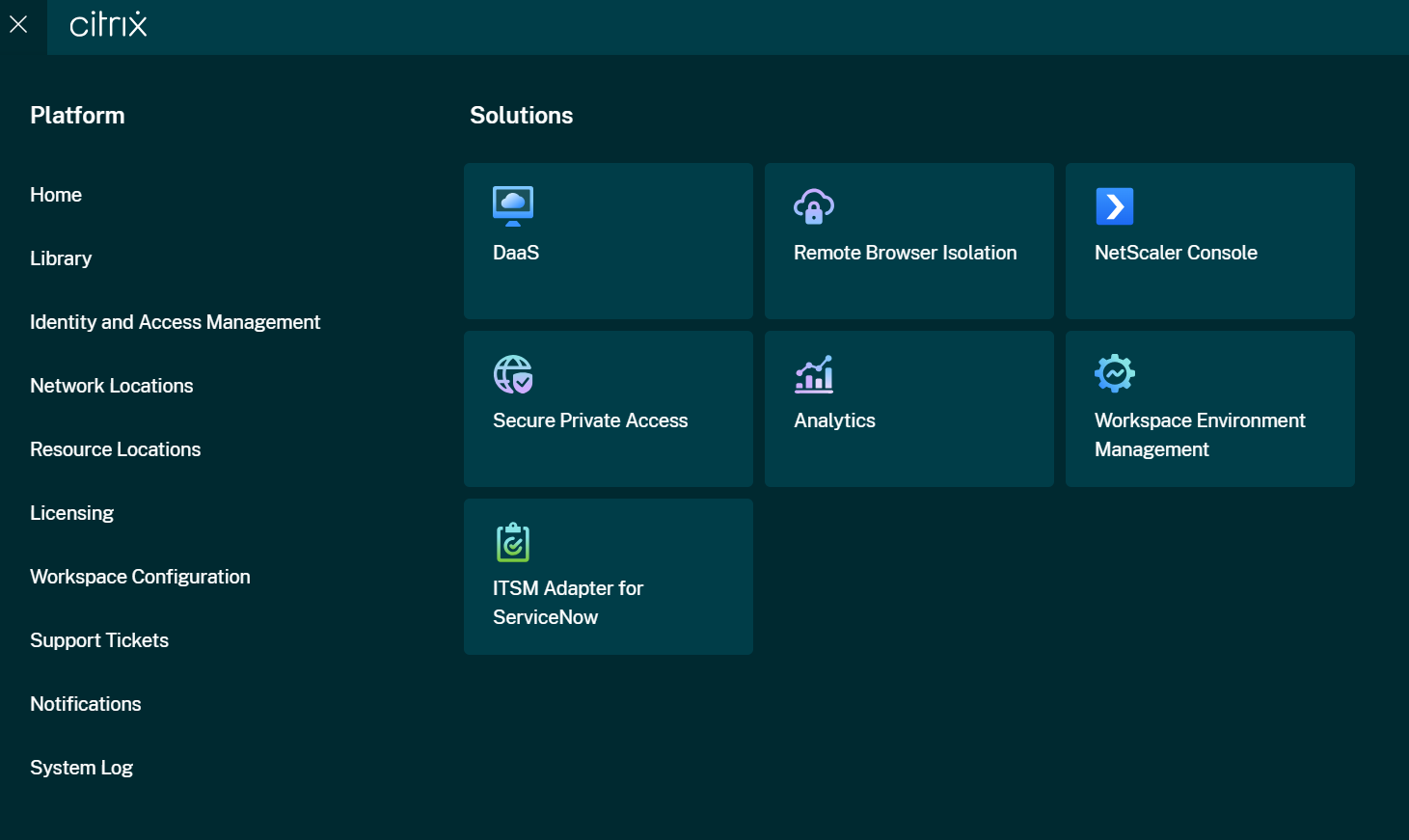The image size is (1409, 840).
Task: Open Workspace Configuration
Action: point(140,577)
